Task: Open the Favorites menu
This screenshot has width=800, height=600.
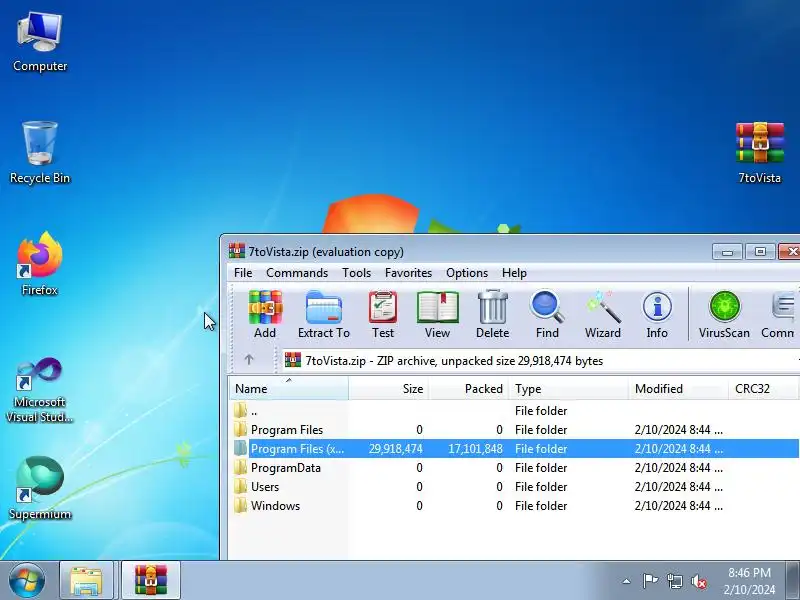Action: tap(408, 273)
